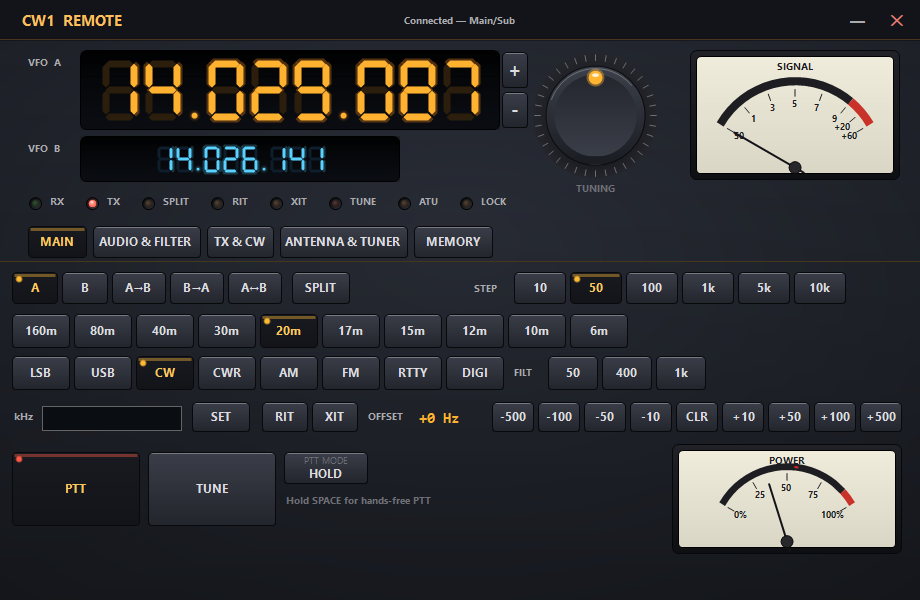
Task: Toggle RIT next to OFFSET
Action: point(285,417)
